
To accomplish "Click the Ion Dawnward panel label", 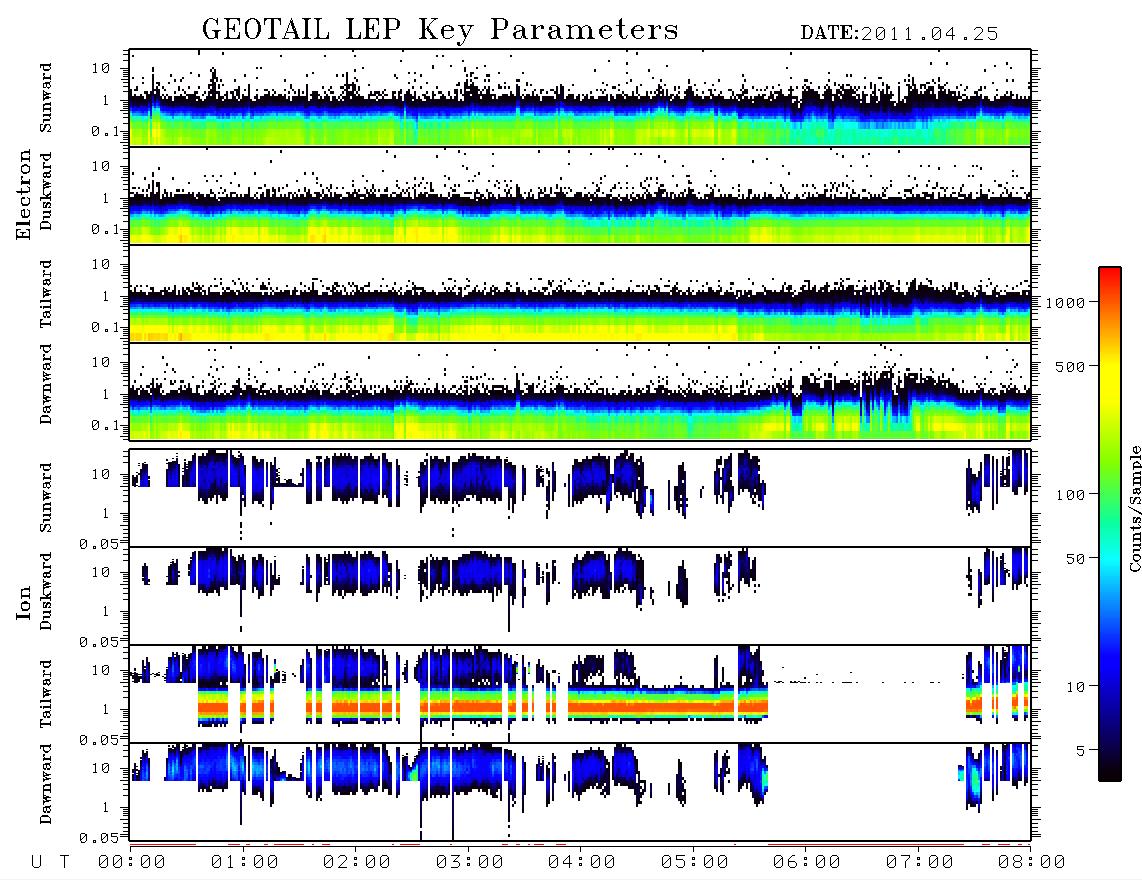I will pyautogui.click(x=46, y=784).
